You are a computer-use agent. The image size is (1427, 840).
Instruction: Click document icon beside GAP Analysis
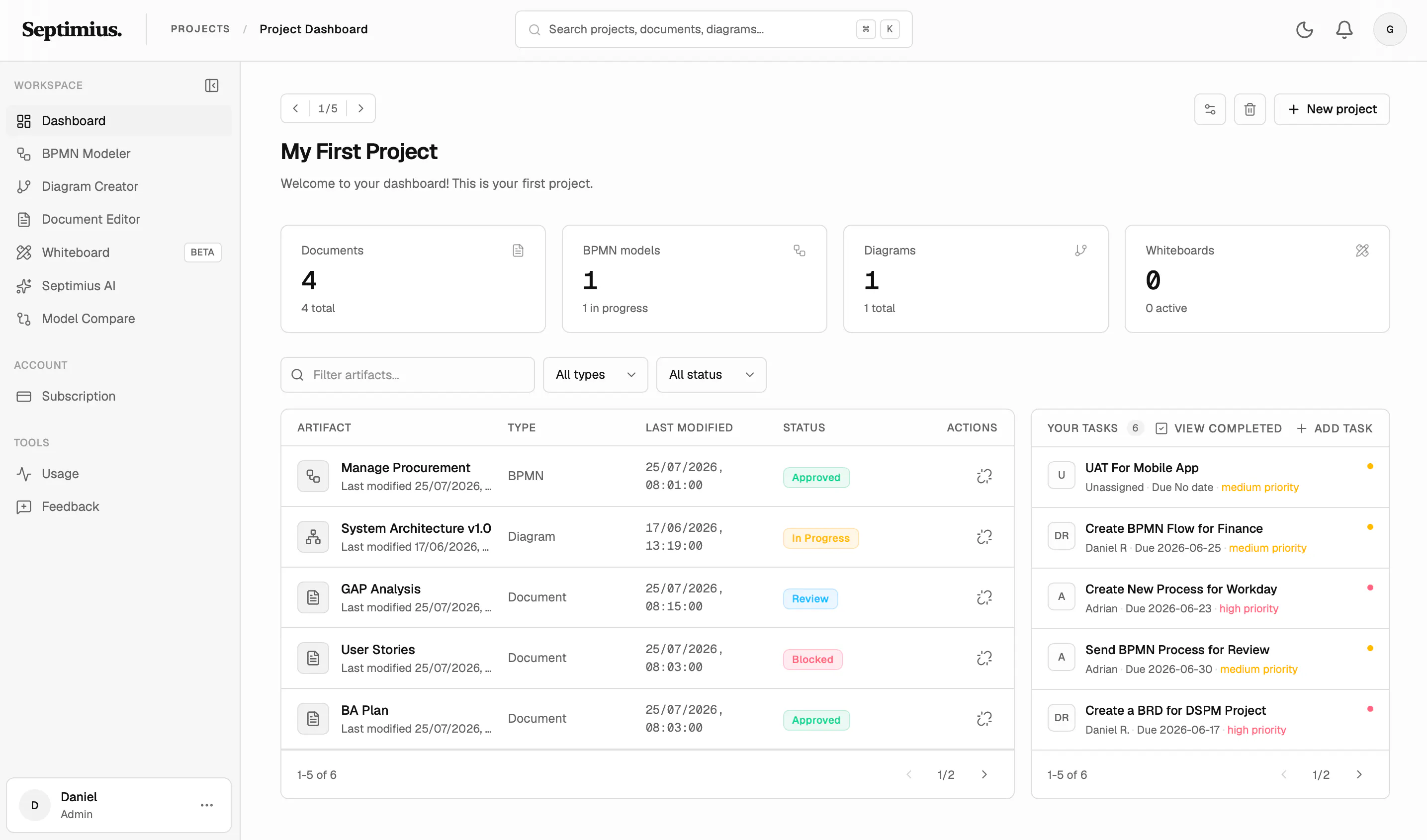coord(313,597)
